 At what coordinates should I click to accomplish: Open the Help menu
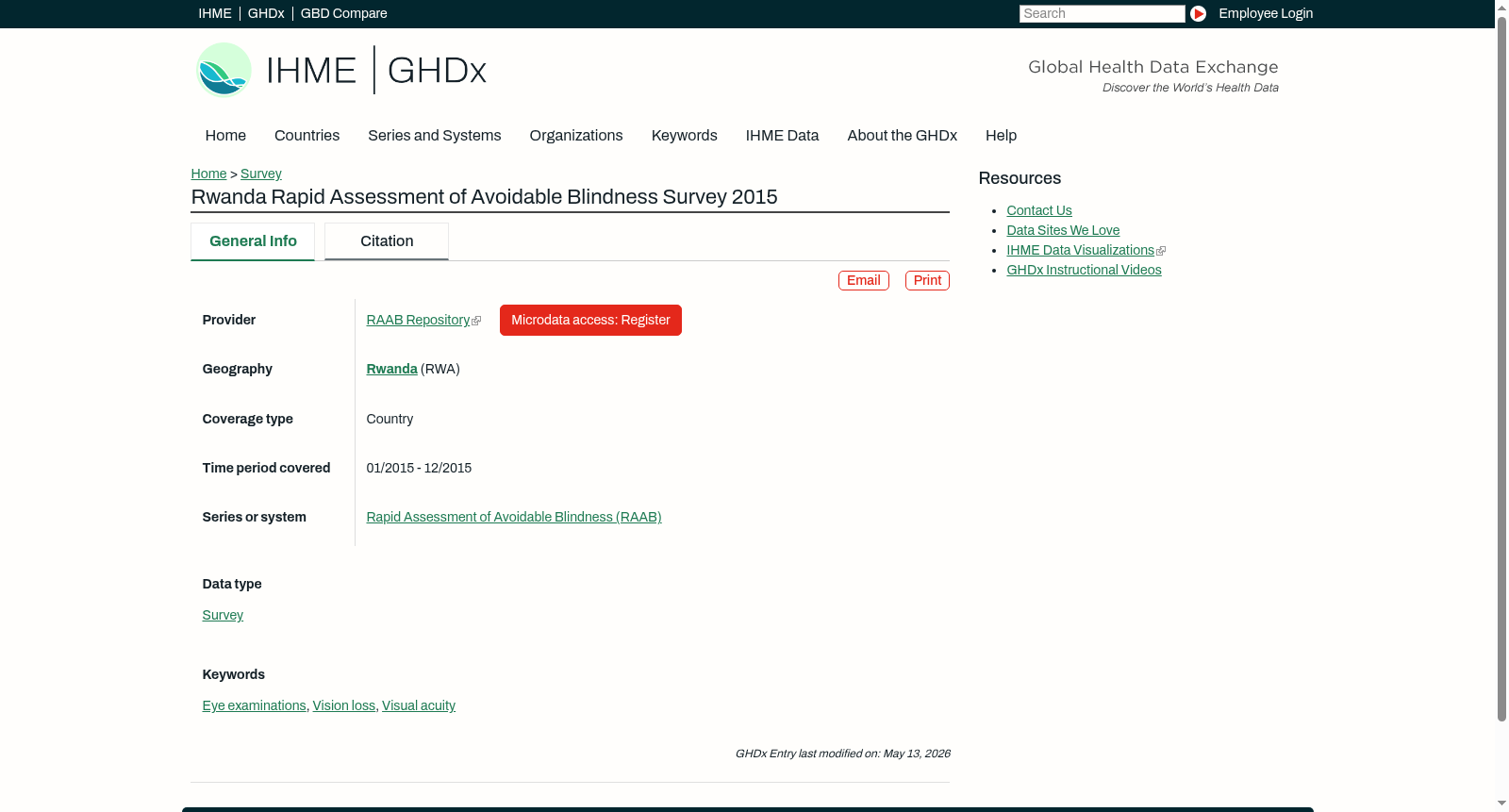coord(1001,135)
